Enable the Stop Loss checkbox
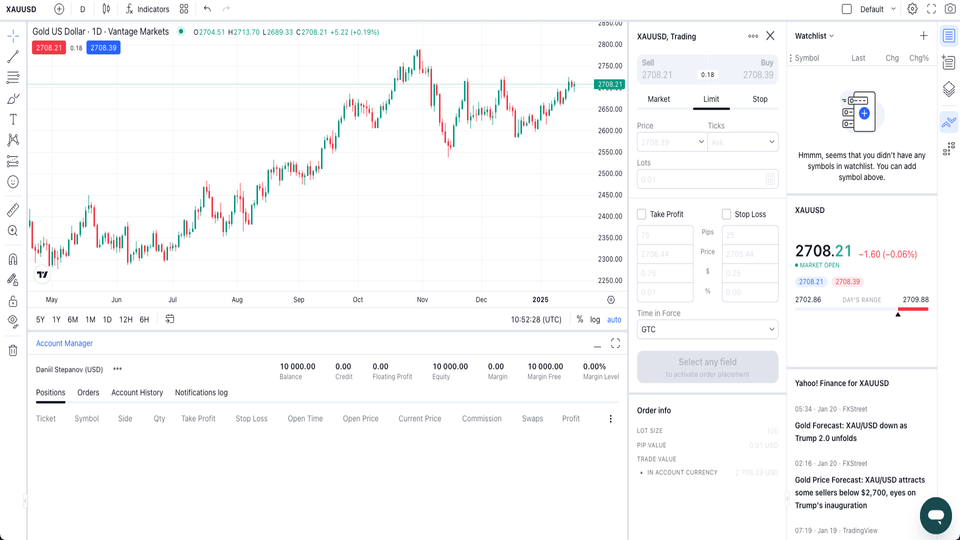The height and width of the screenshot is (540, 960). 726,214
